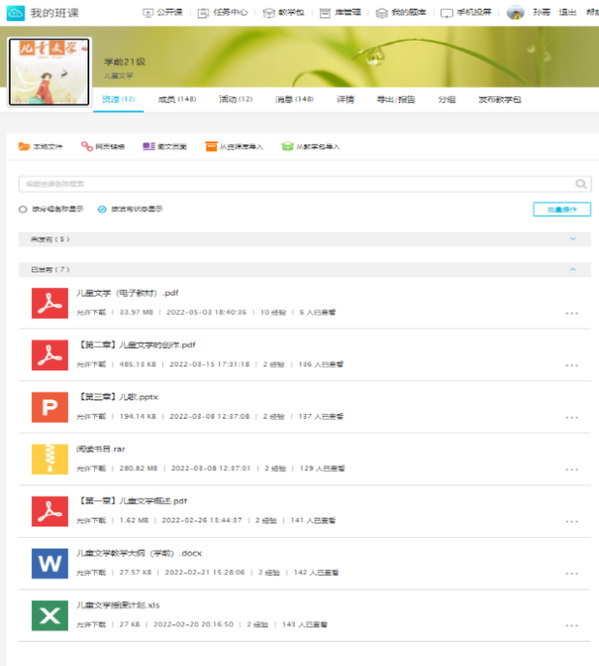Collapse the published (7) section chevron

point(573,269)
